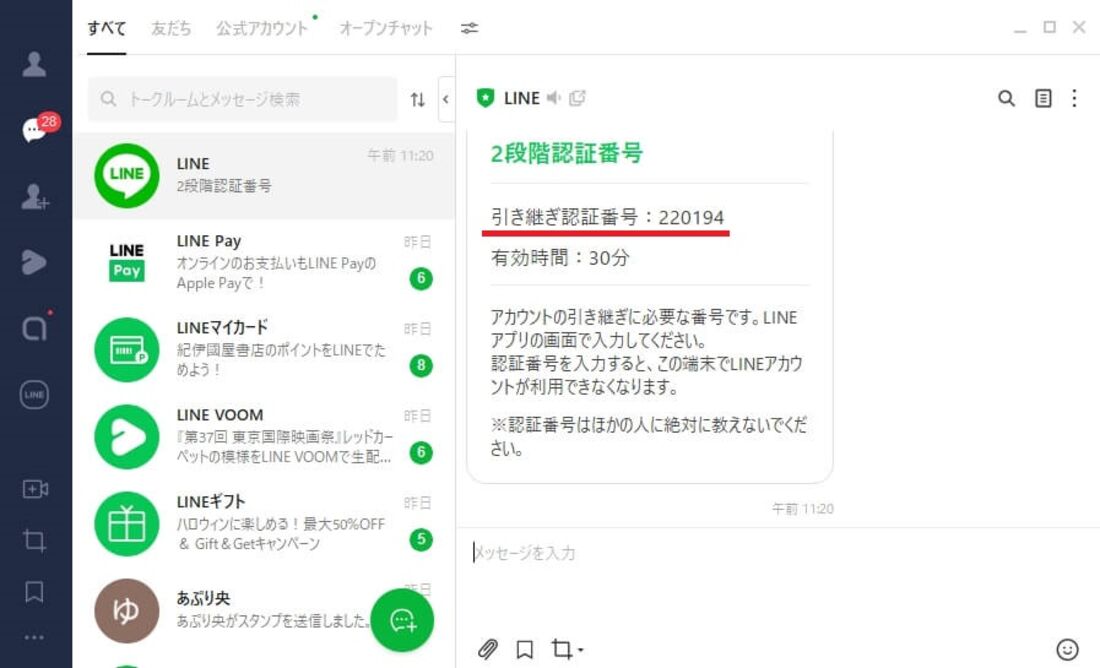Open the chats list with unread badge
The width and height of the screenshot is (1100, 668).
[x=34, y=129]
